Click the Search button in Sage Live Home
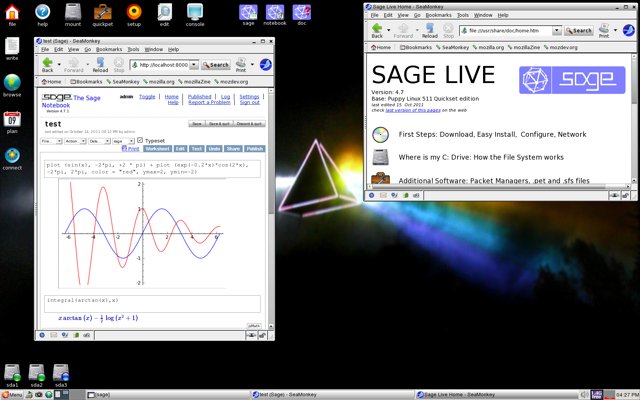 [x=578, y=31]
